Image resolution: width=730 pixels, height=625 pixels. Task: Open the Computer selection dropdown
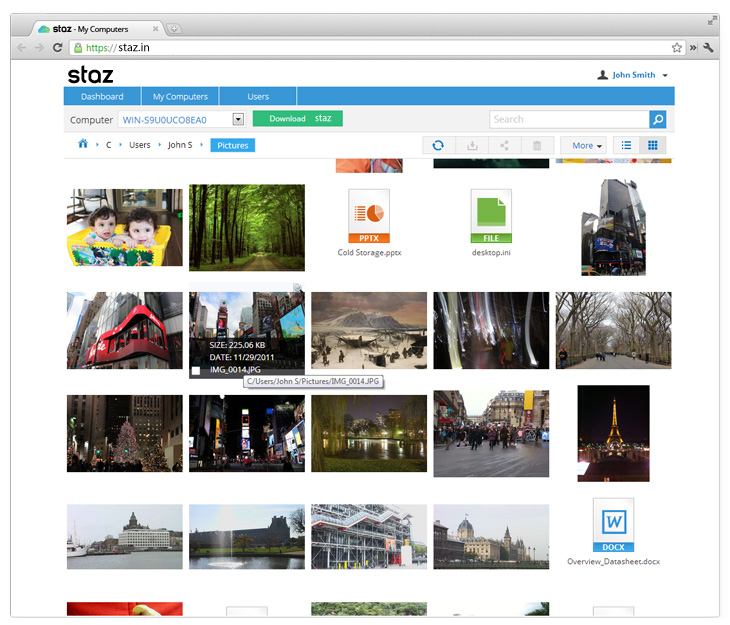click(x=238, y=119)
